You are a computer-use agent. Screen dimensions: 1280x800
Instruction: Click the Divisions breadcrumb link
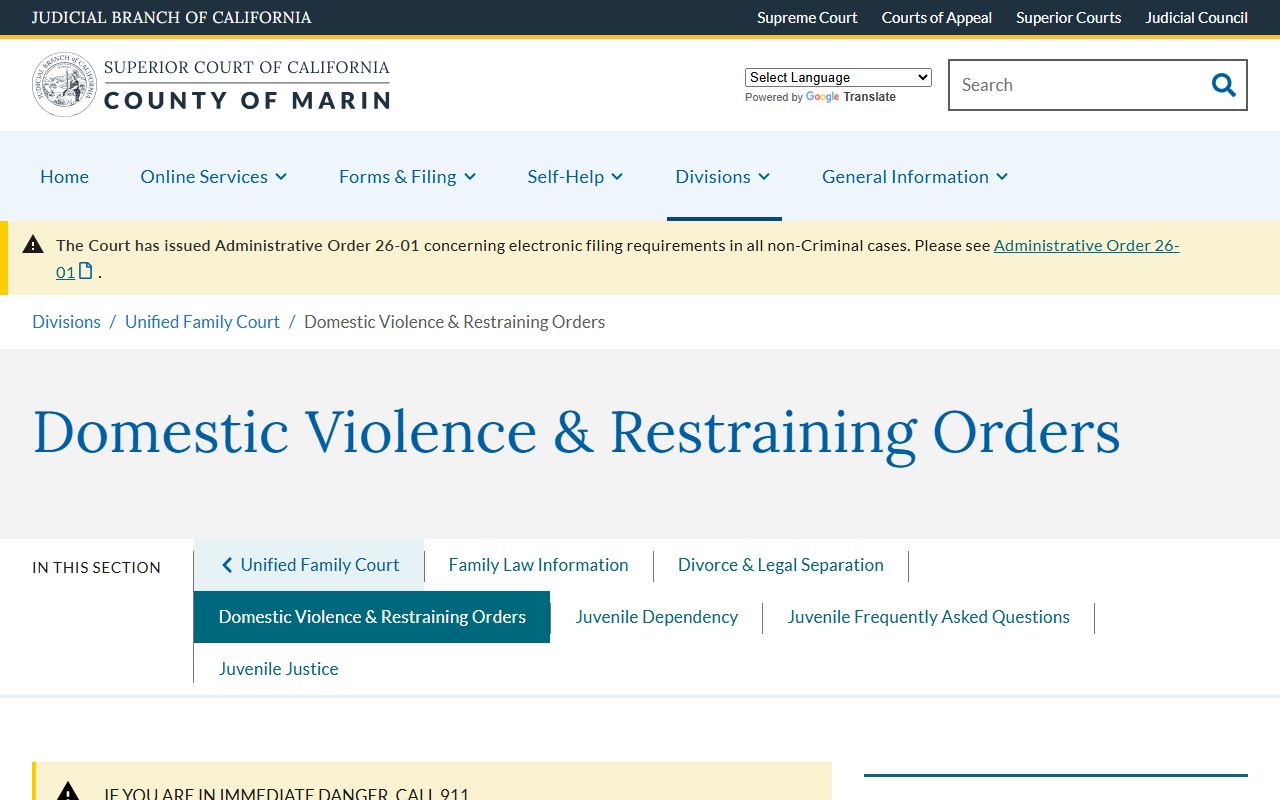pyautogui.click(x=66, y=322)
